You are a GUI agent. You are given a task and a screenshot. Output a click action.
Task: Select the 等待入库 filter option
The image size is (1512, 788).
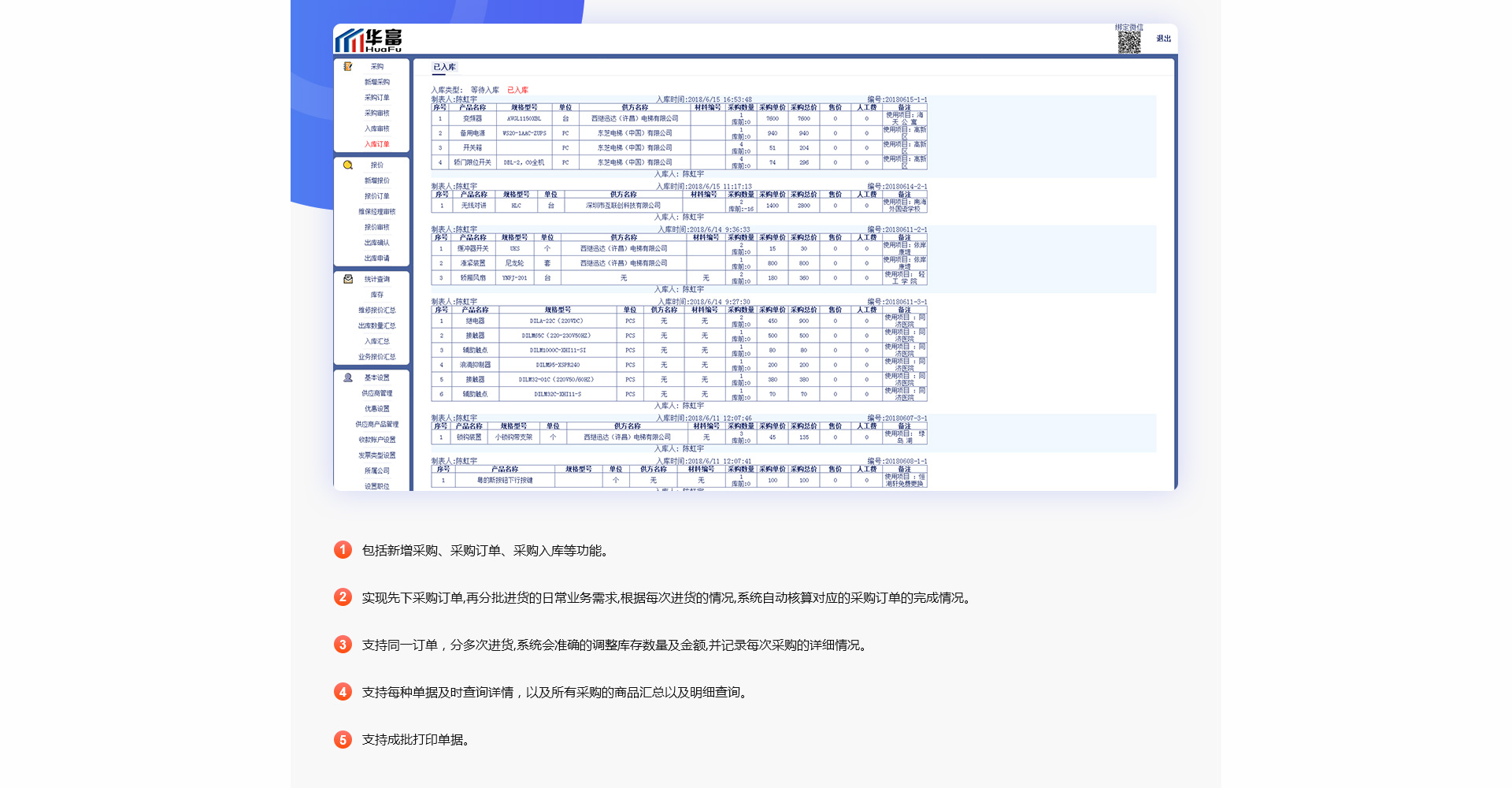click(484, 90)
